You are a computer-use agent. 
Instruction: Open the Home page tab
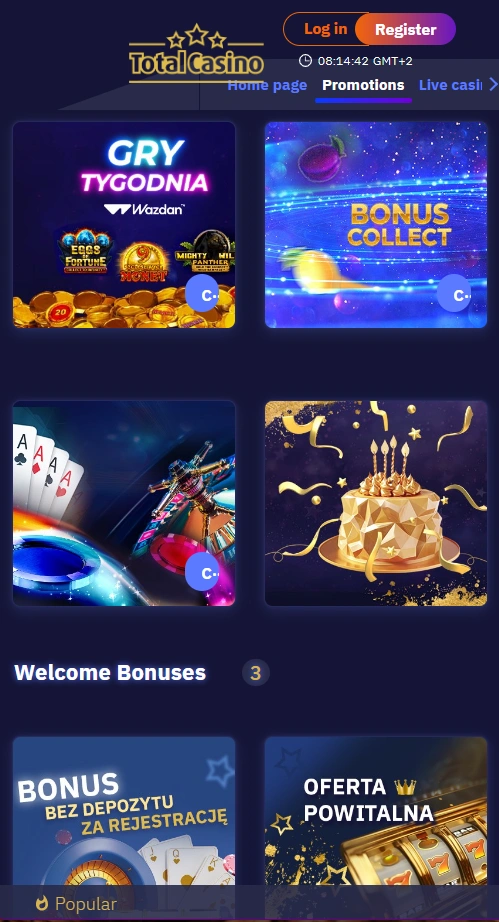(267, 85)
